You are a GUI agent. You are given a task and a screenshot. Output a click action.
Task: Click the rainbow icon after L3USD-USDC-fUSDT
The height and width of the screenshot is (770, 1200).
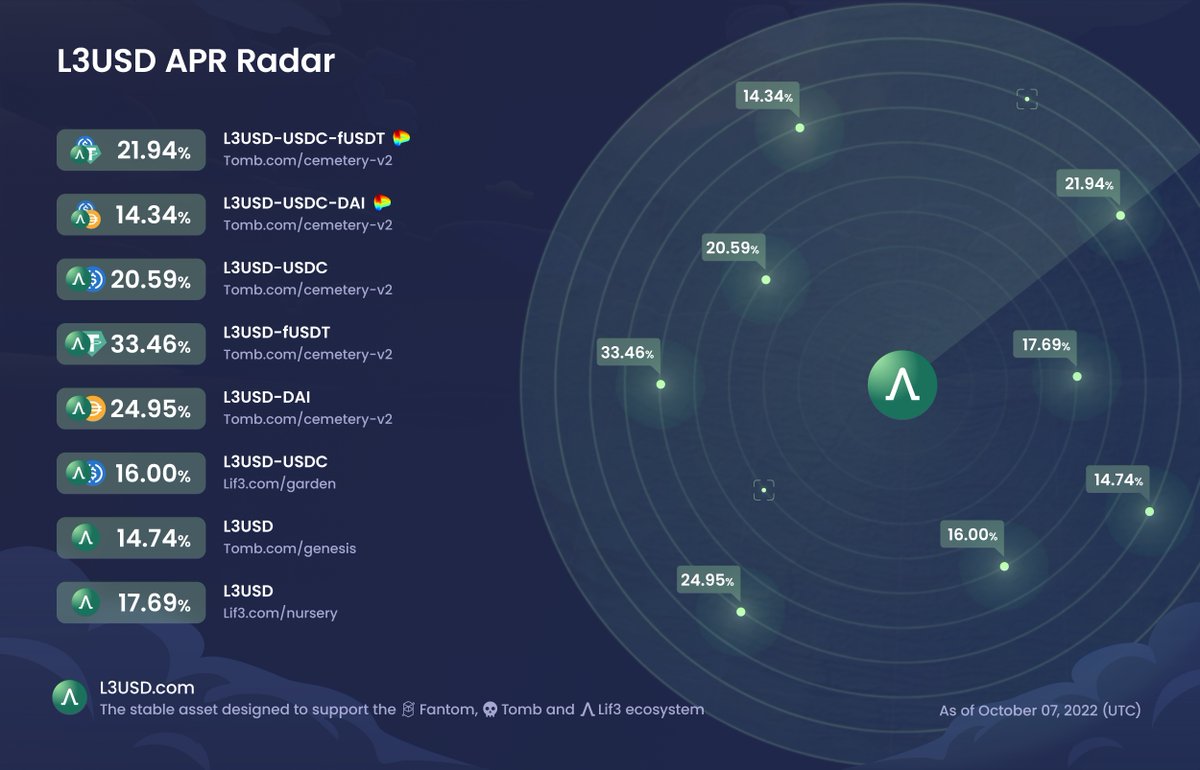pyautogui.click(x=401, y=138)
